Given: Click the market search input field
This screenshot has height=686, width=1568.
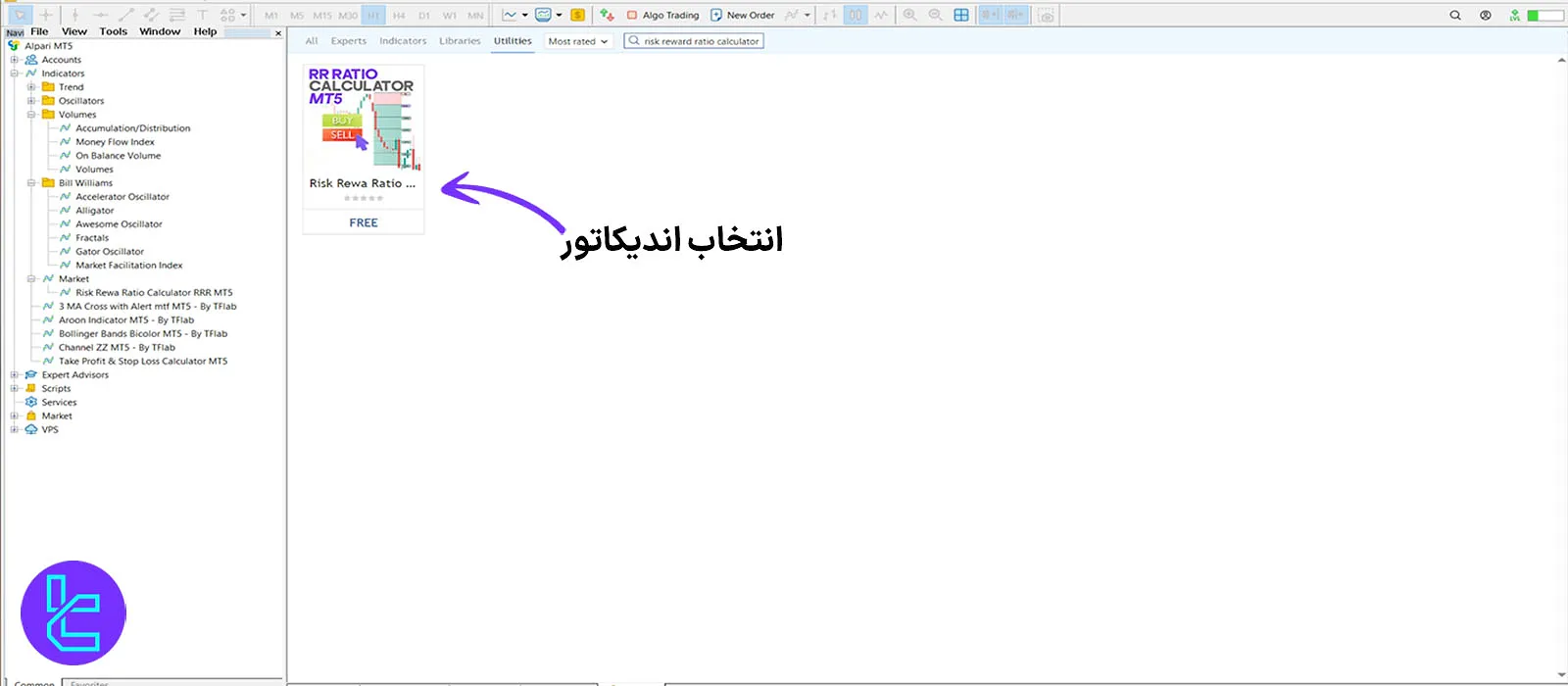Looking at the screenshot, I should click(x=694, y=41).
